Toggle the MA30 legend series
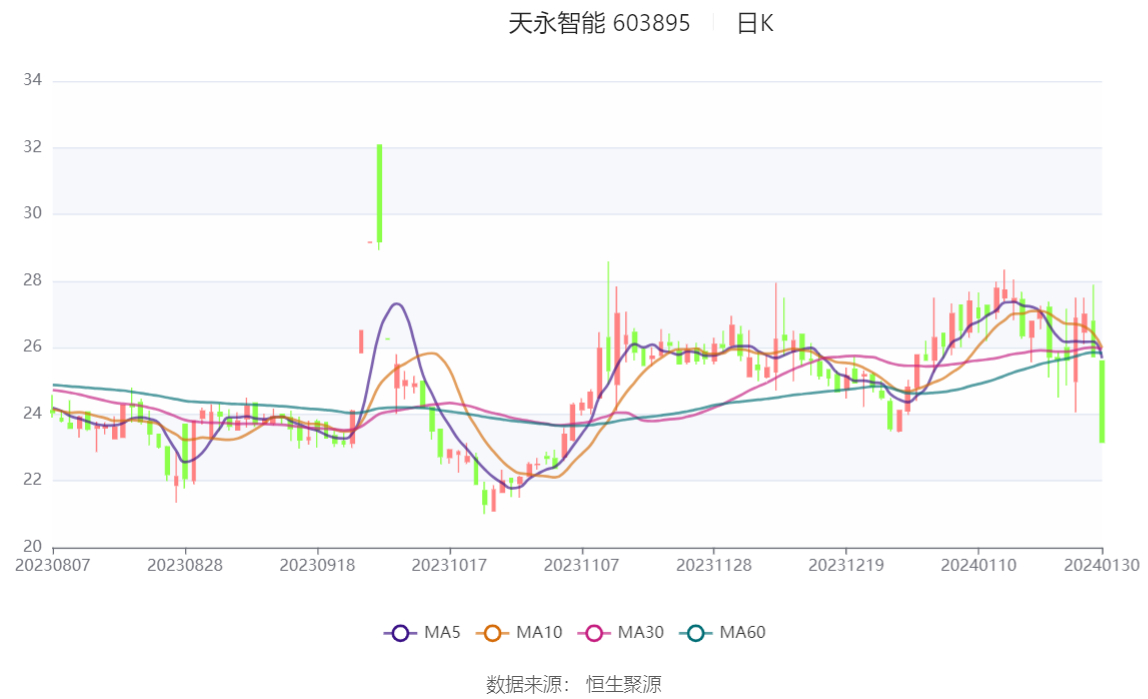Screen dimensions: 1148x699 click(x=621, y=632)
